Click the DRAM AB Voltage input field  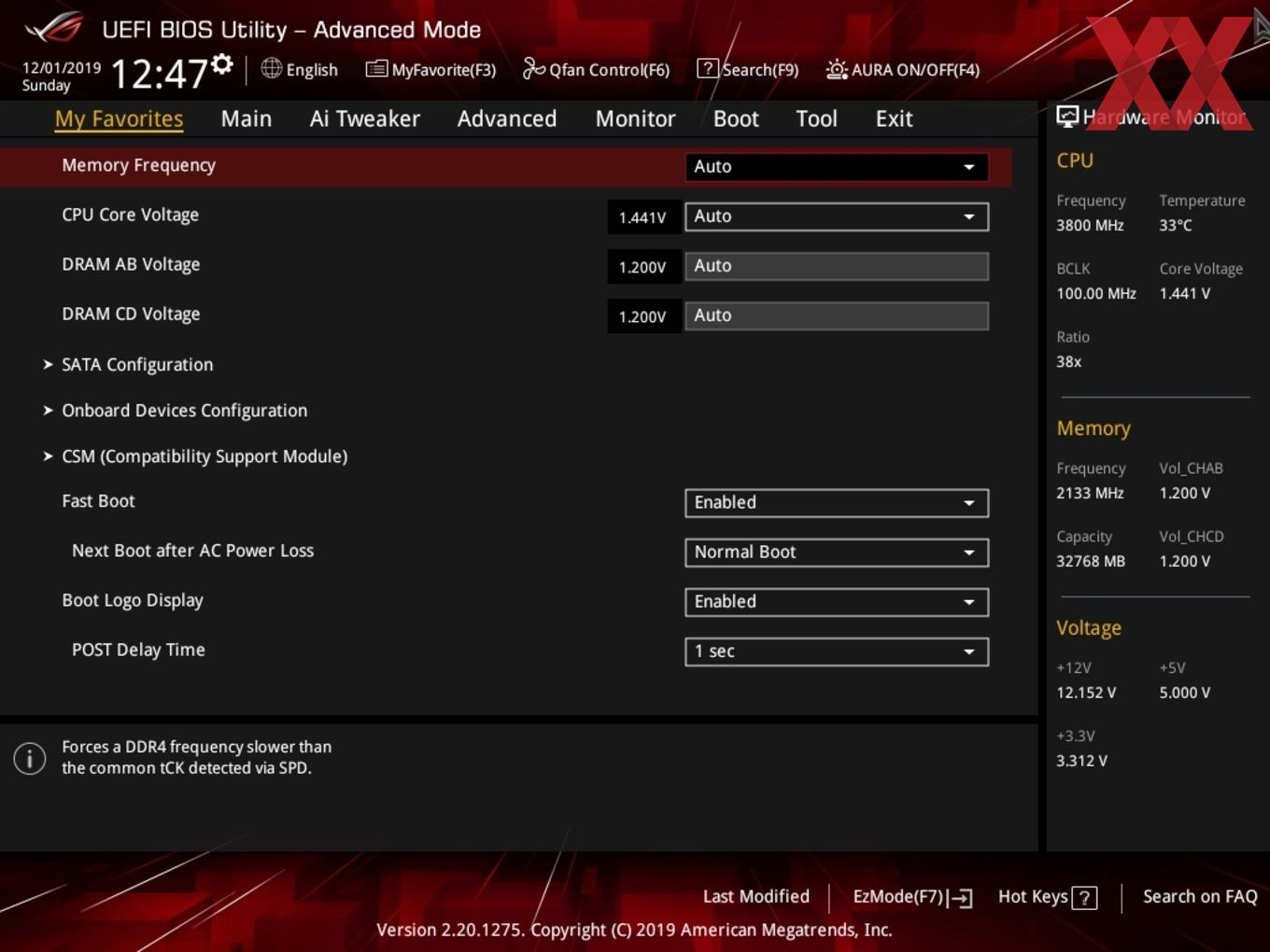coord(836,266)
